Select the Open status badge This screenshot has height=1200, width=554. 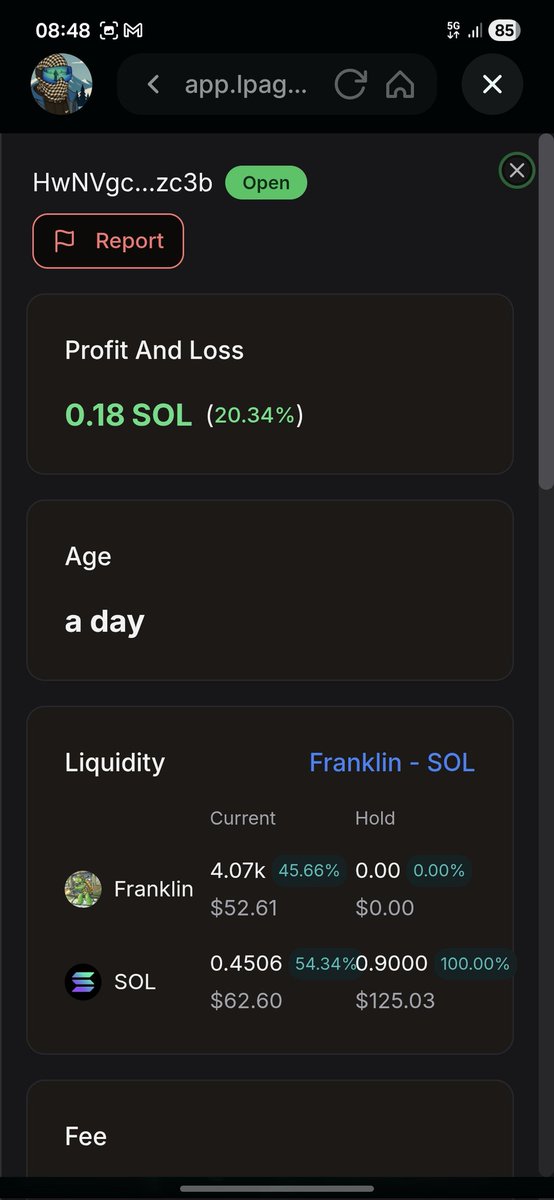pyautogui.click(x=266, y=183)
